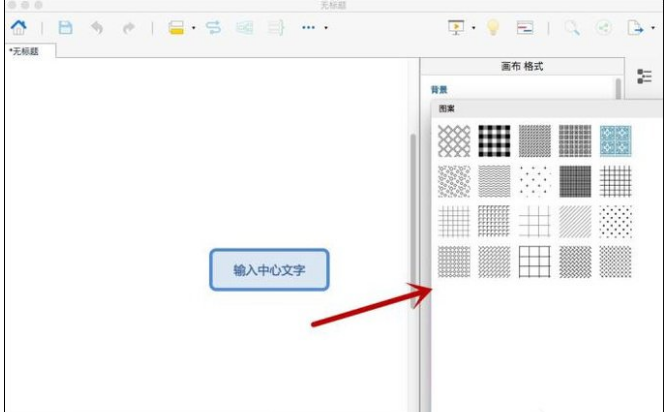Add a relationship line between topics
This screenshot has height=412, width=664.
click(213, 28)
